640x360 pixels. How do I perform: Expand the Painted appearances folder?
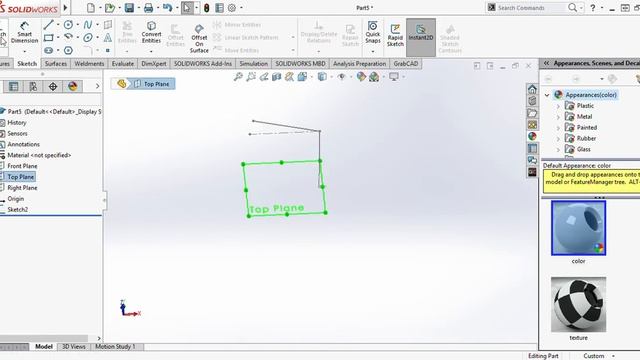tap(558, 128)
